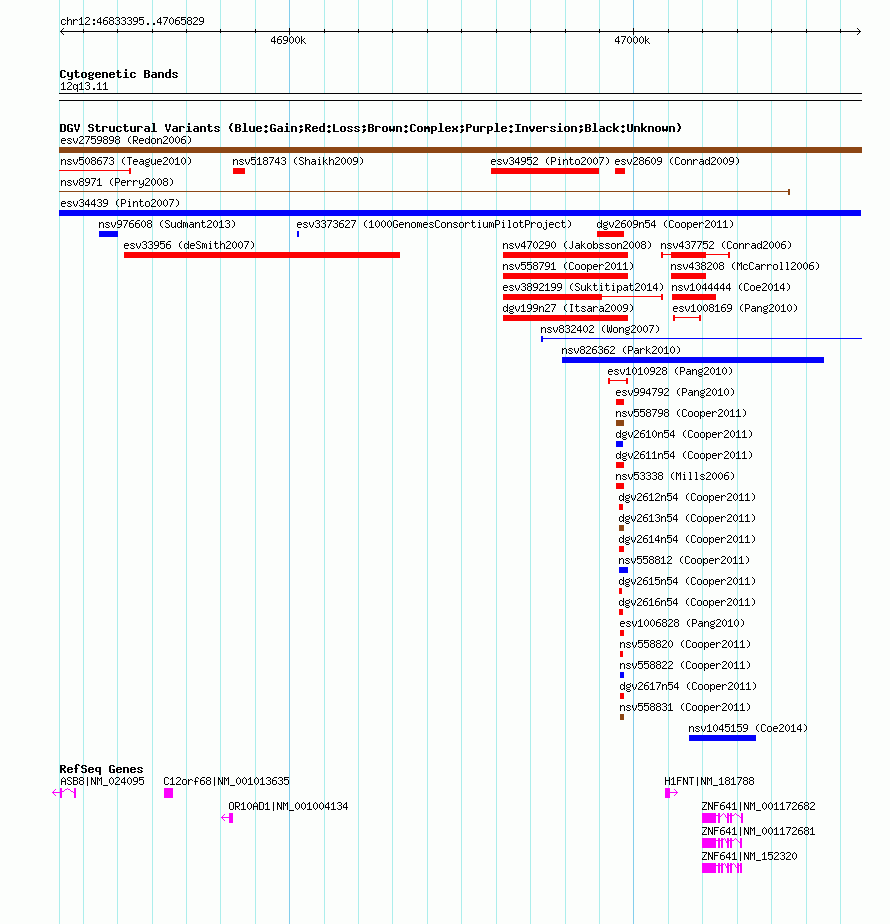This screenshot has height=924, width=890.
Task: Click the 46900k ruler label
Action: coord(288,40)
